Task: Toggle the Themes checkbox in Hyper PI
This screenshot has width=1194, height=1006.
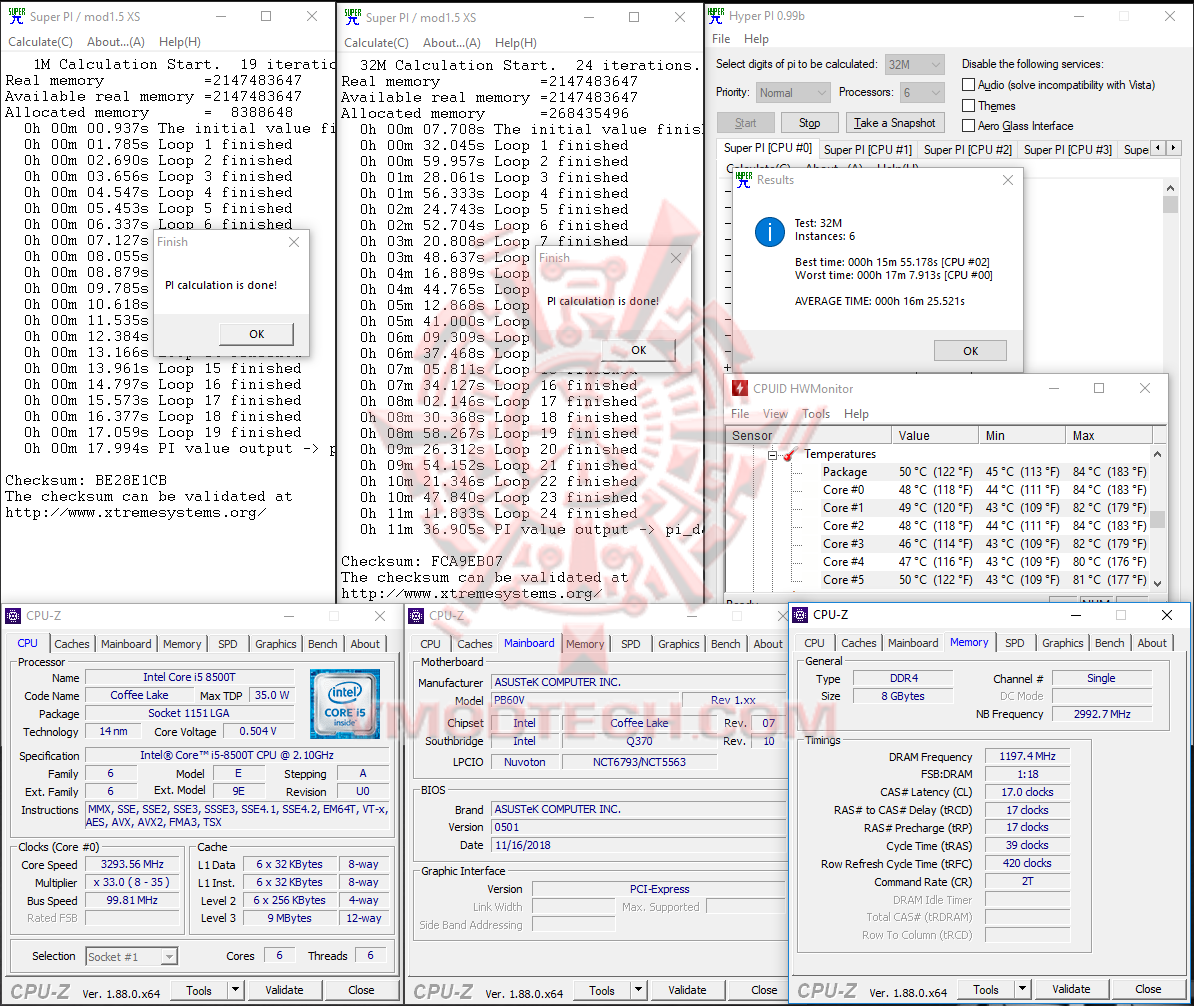Action: click(x=969, y=105)
